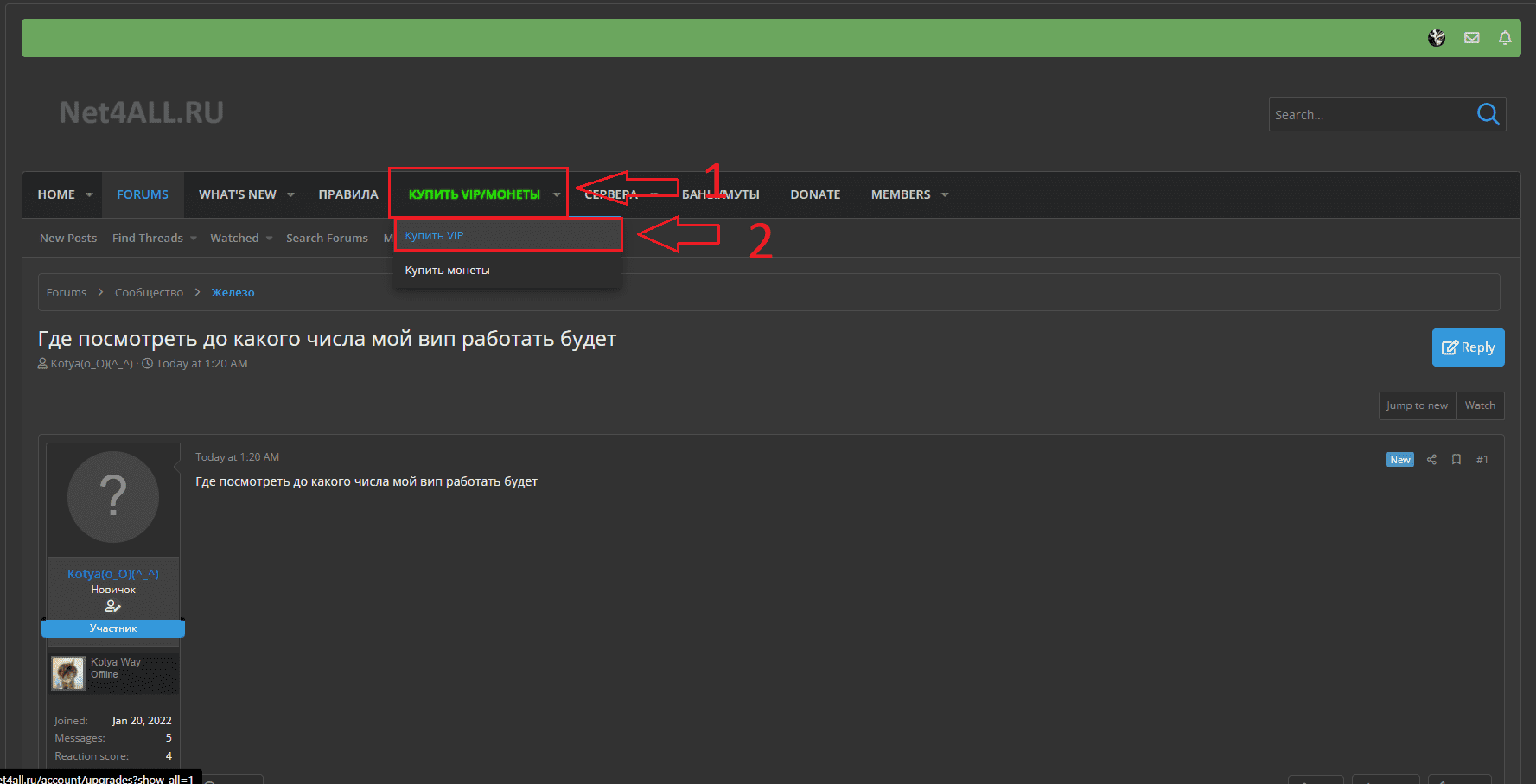Expand the MEMBERS dropdown arrow

click(x=945, y=195)
